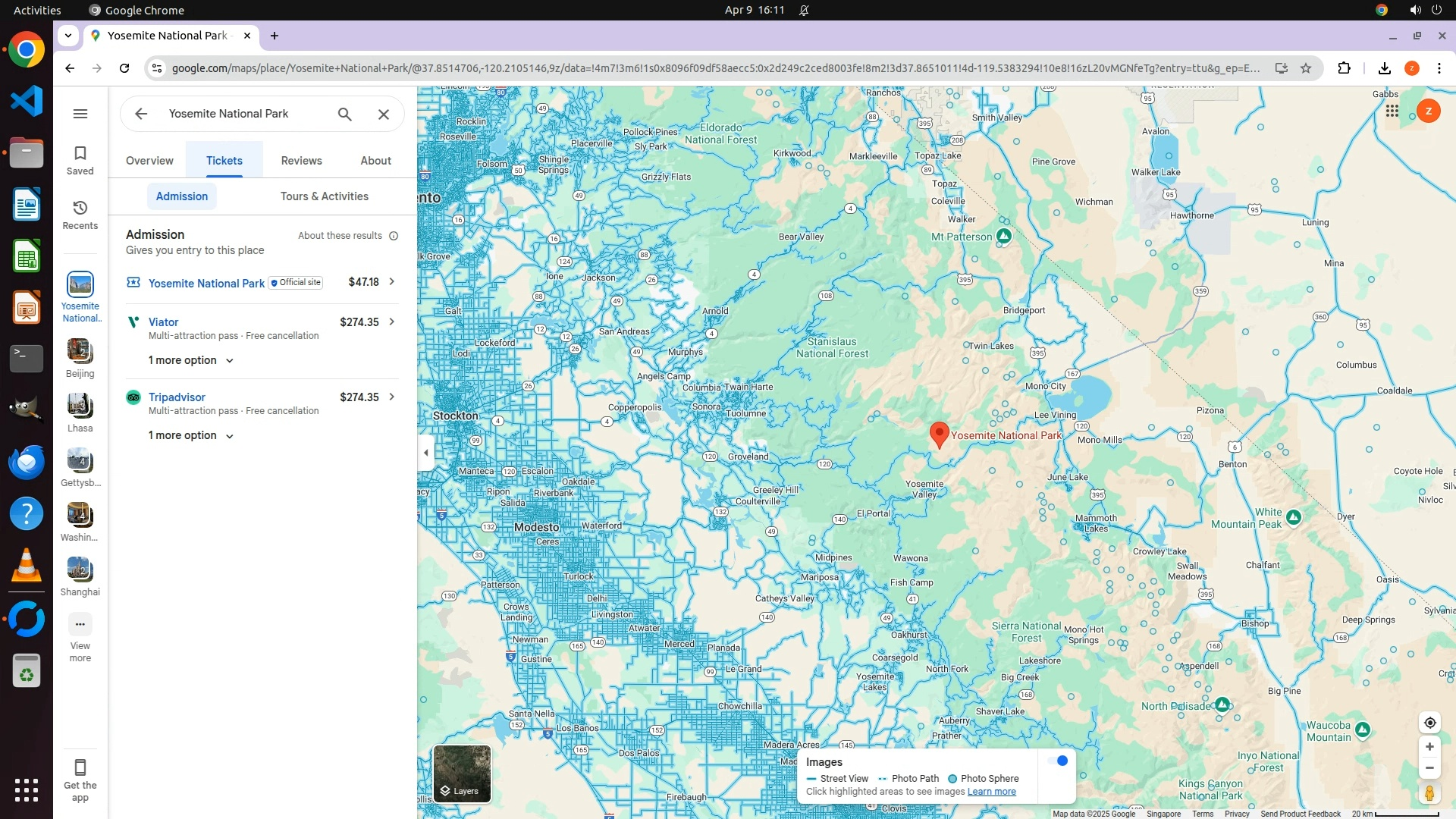Open the Layers map thumbnail
This screenshot has height=819, width=1456.
[462, 773]
